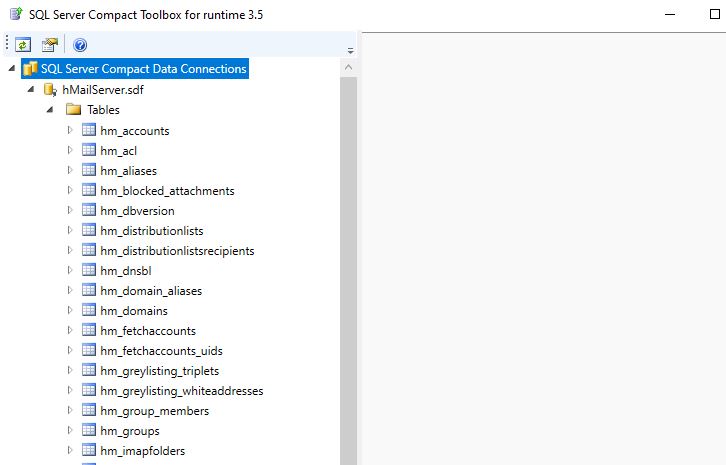
Task: Select the hm_greylisting_whiteaddresses label
Action: click(x=182, y=390)
